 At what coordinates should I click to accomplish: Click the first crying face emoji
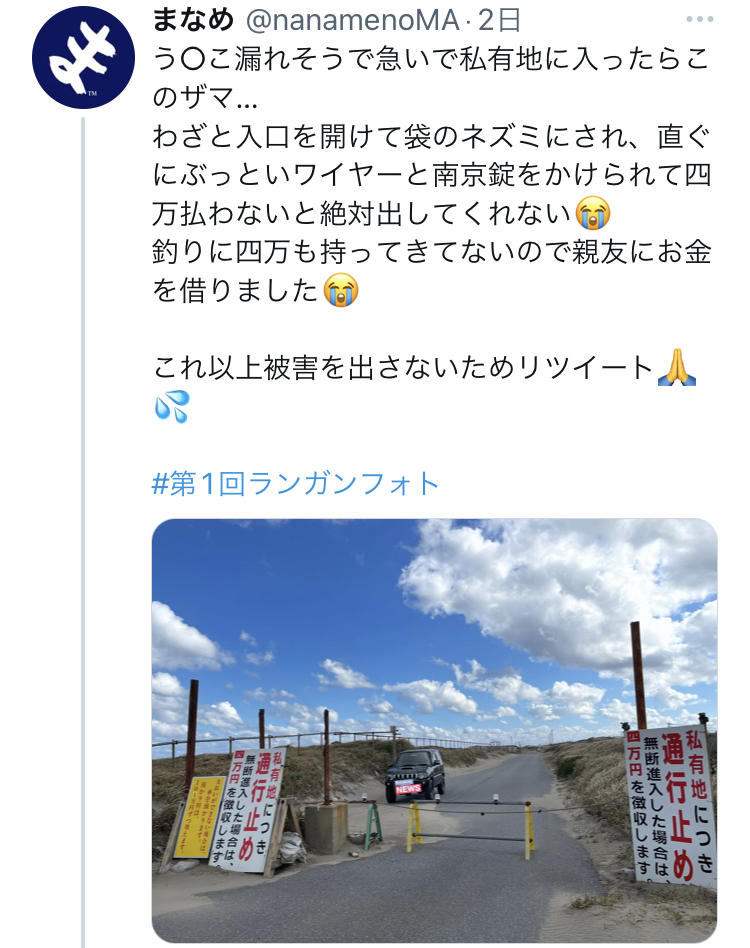click(593, 213)
